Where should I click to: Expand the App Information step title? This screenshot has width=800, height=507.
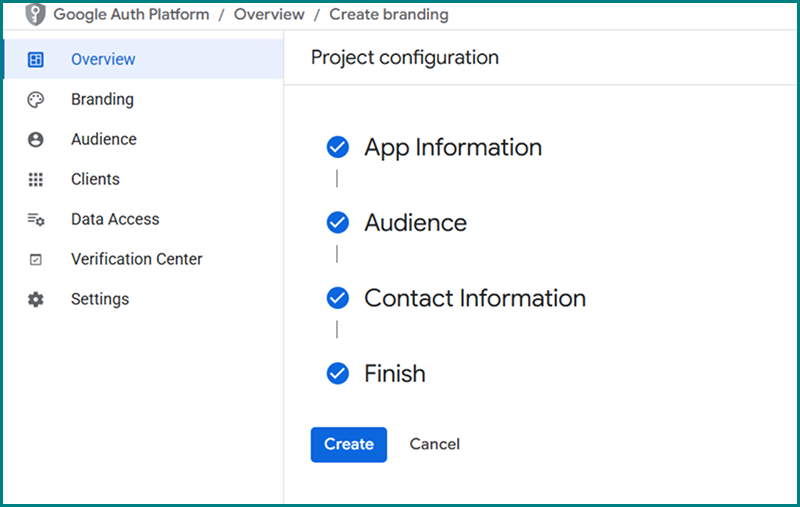453,148
